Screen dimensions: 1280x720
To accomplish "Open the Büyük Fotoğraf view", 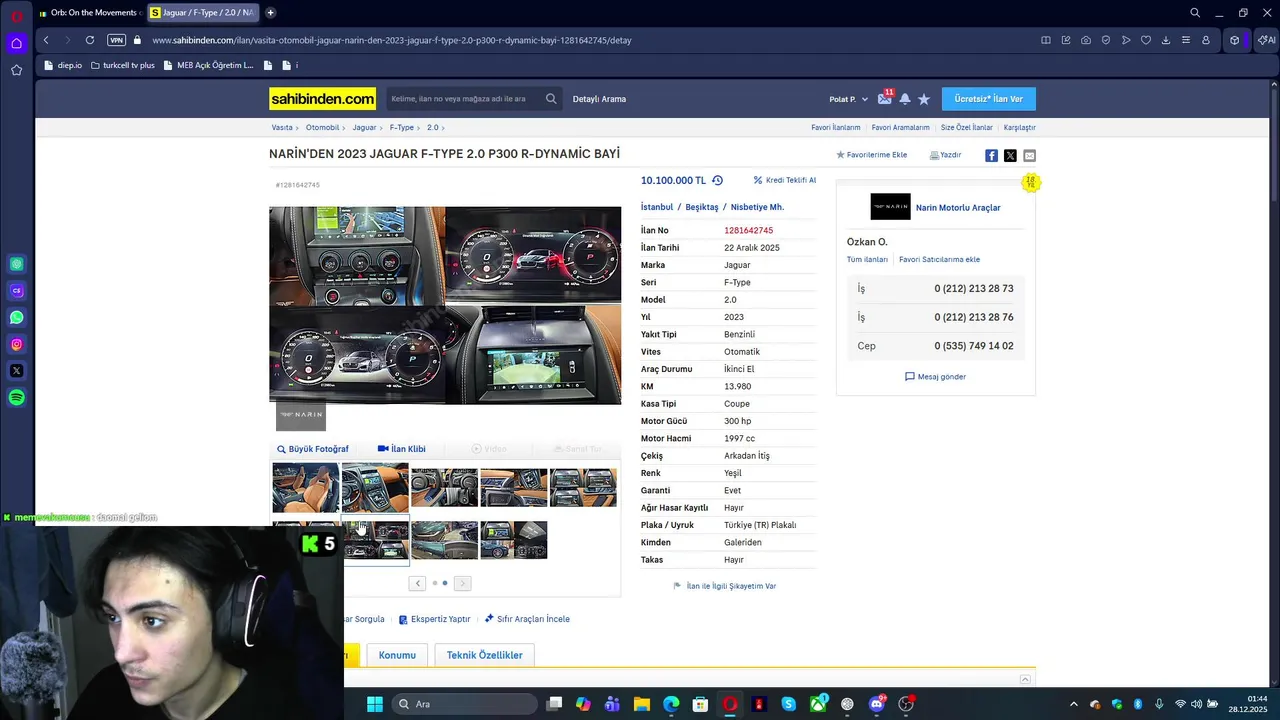I will [313, 449].
